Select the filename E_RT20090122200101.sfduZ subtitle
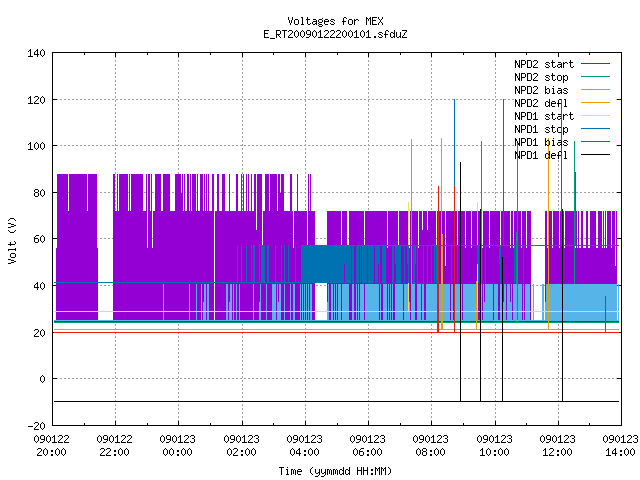 click(335, 34)
